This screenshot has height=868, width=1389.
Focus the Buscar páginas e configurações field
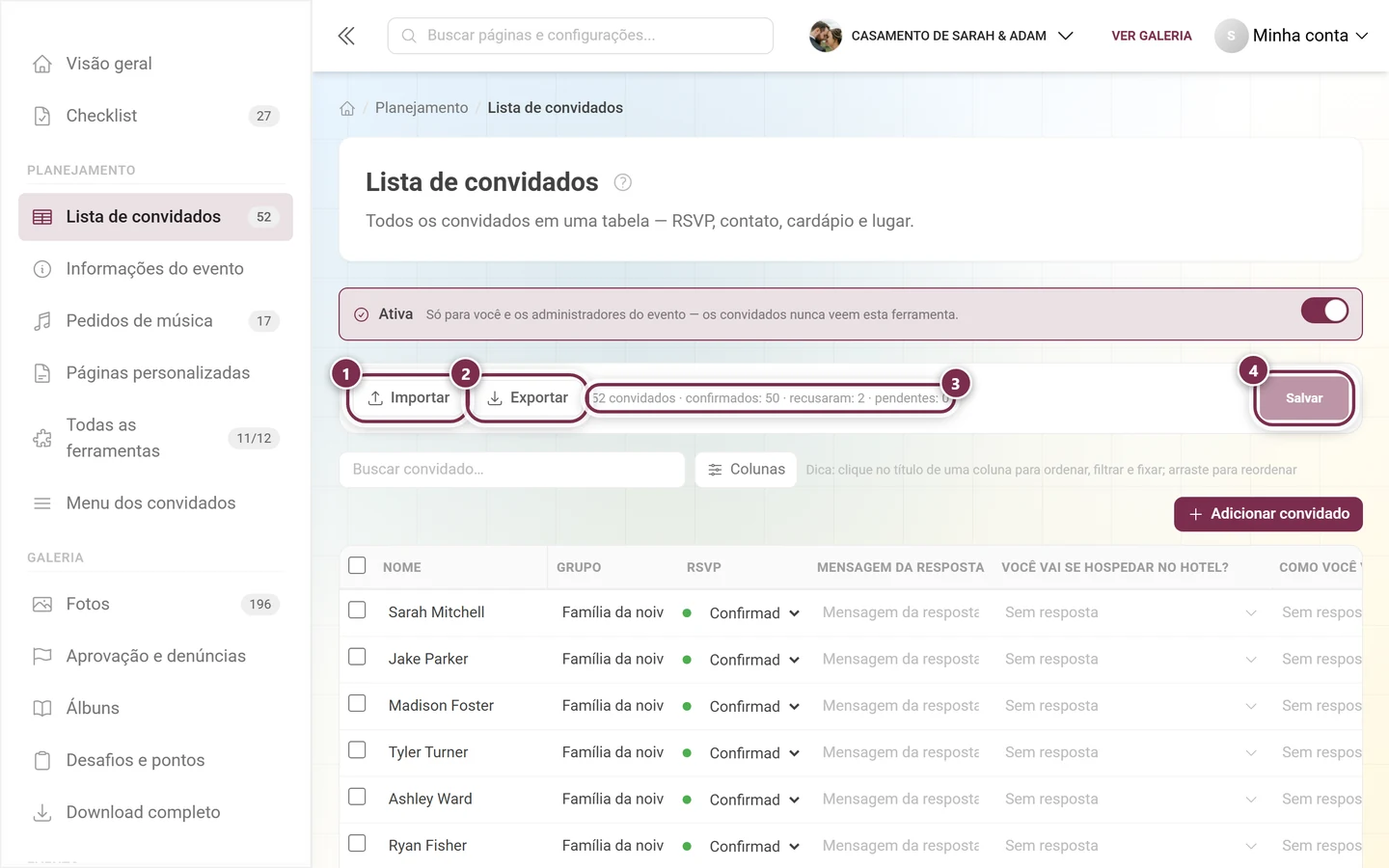pyautogui.click(x=581, y=36)
